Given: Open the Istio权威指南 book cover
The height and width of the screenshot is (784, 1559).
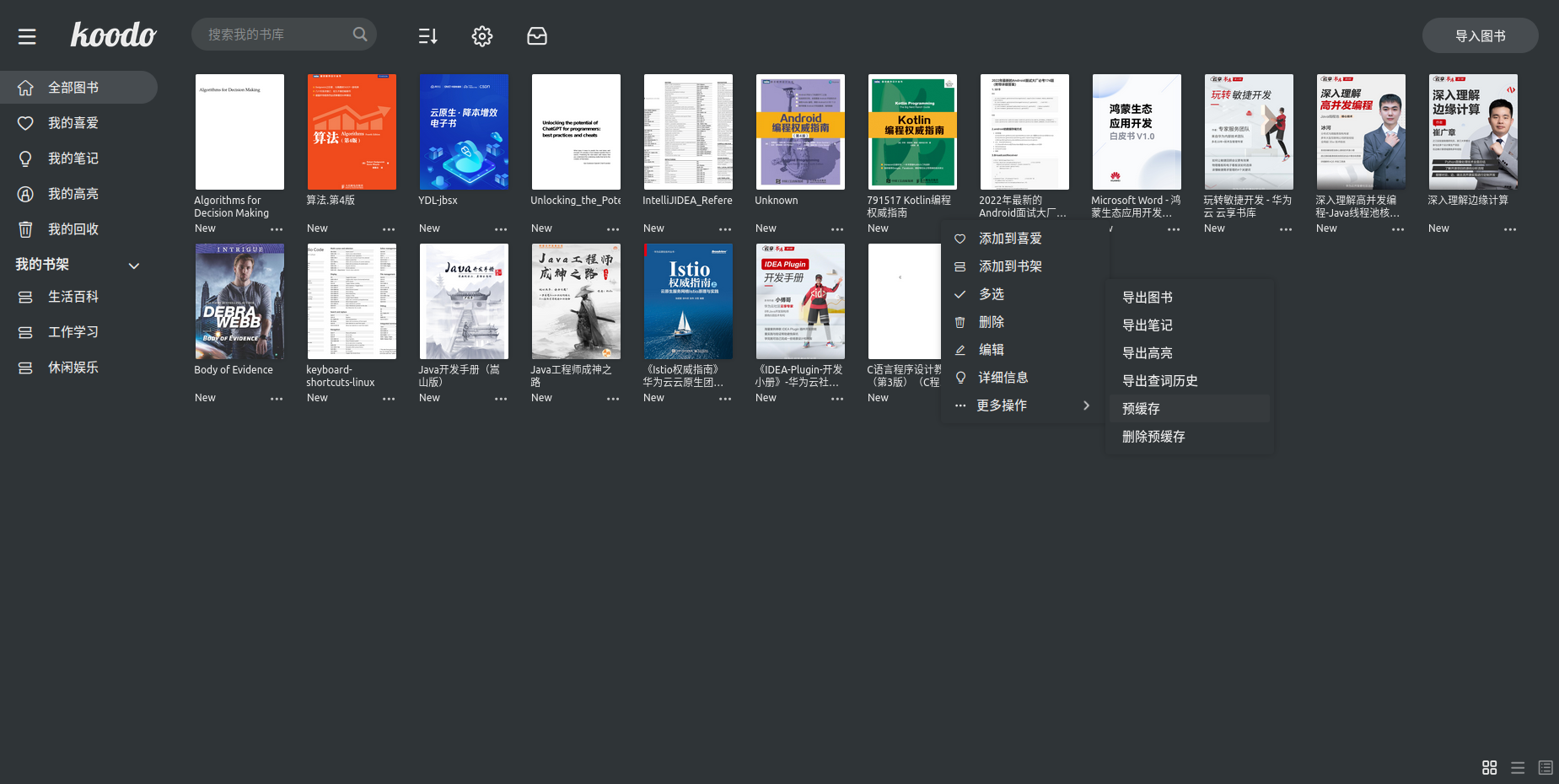Looking at the screenshot, I should click(688, 302).
